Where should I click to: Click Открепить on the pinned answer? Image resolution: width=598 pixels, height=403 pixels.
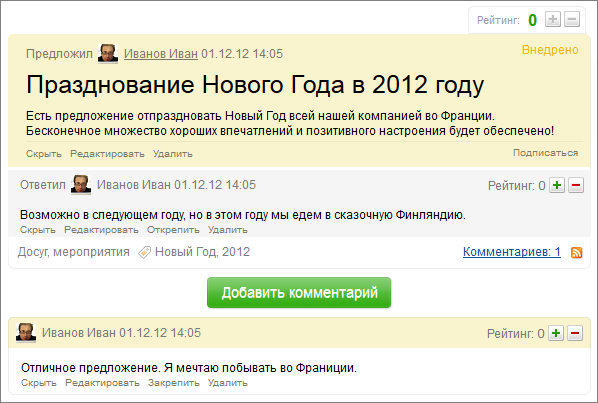pyautogui.click(x=173, y=230)
